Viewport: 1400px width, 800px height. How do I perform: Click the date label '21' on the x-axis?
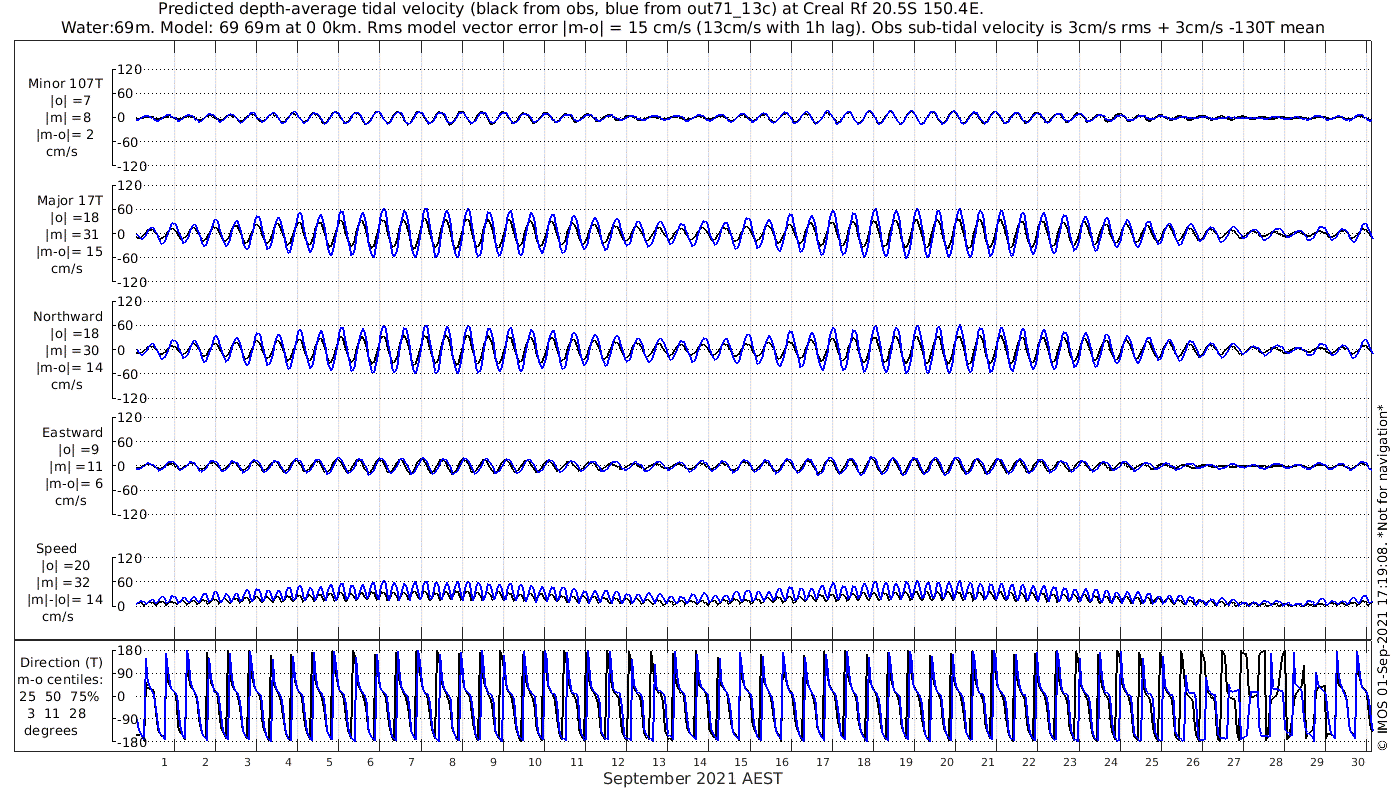(x=988, y=762)
